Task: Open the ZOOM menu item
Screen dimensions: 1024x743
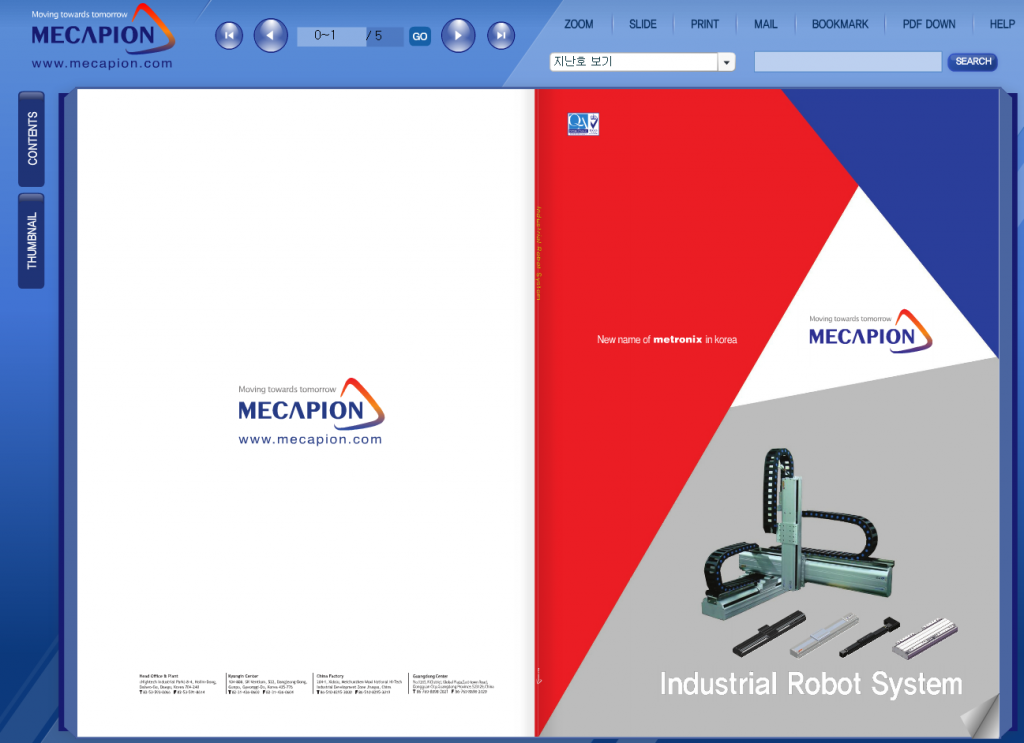Action: coord(579,24)
